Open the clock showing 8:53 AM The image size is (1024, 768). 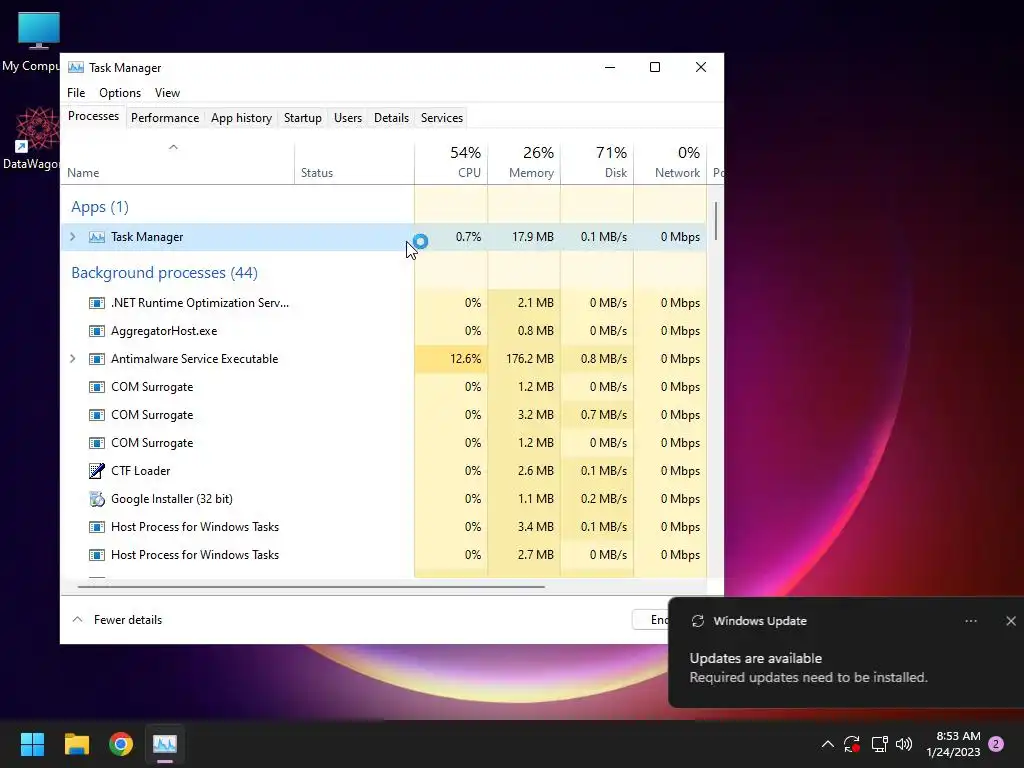point(953,744)
